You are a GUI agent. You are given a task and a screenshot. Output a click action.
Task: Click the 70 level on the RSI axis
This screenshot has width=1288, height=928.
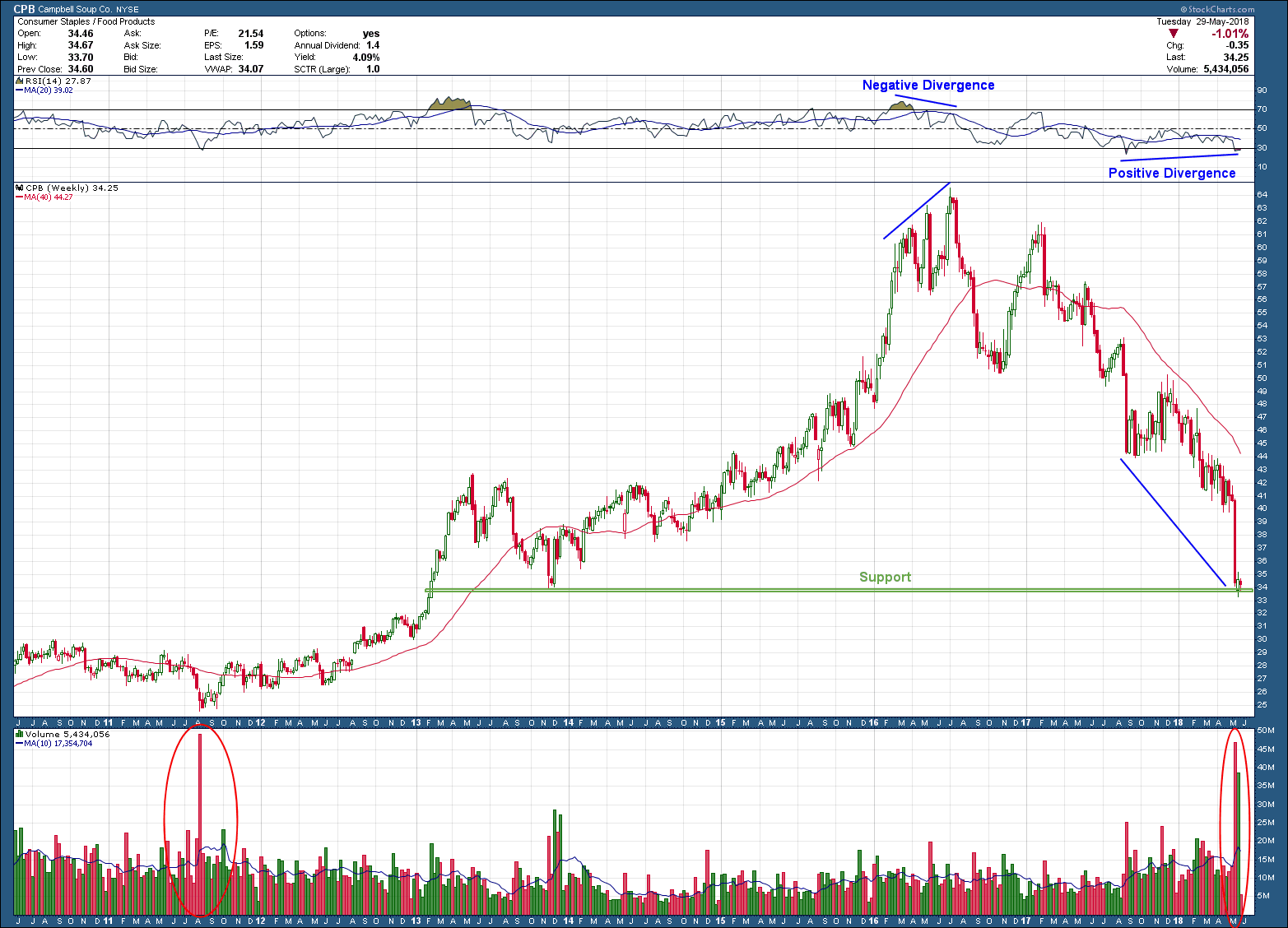[1262, 109]
